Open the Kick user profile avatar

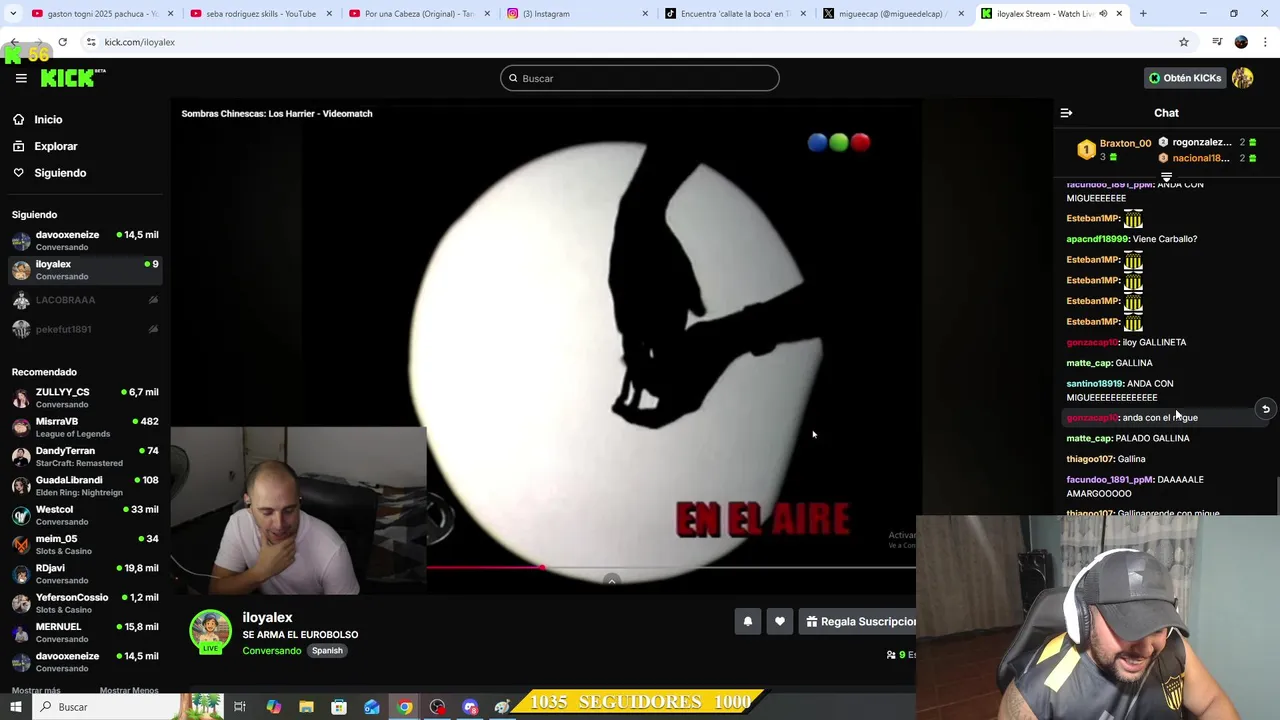[x=1243, y=78]
